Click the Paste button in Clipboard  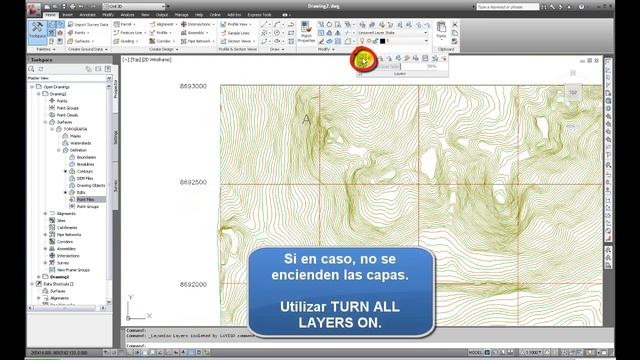click(x=441, y=30)
